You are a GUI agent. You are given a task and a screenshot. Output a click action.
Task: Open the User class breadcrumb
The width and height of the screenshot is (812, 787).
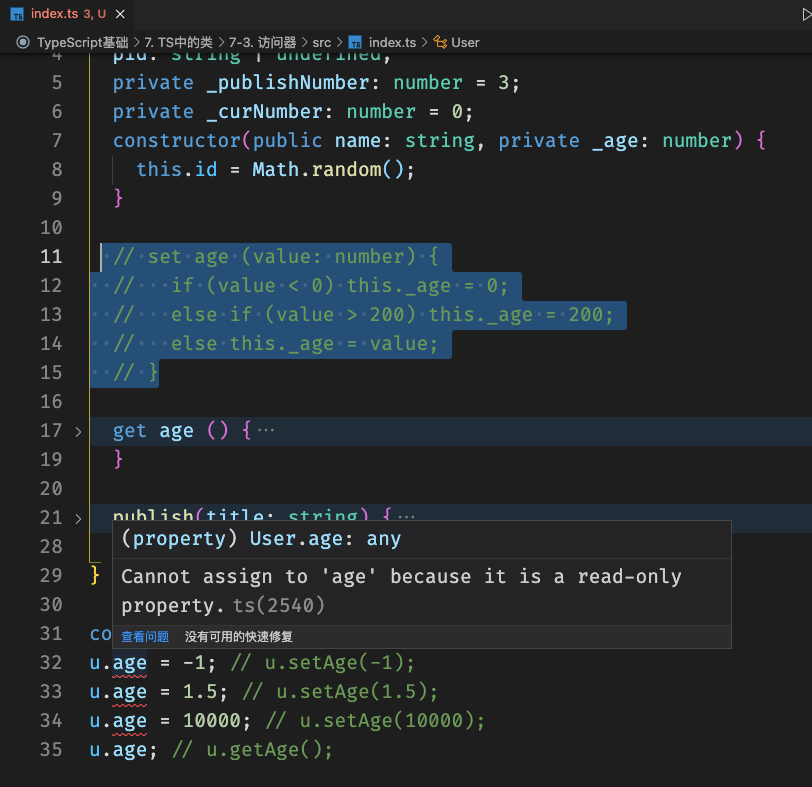click(465, 42)
